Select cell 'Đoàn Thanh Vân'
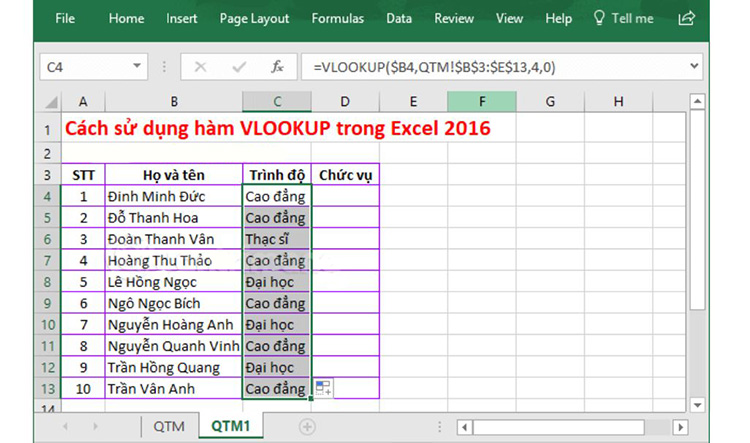 coord(174,239)
